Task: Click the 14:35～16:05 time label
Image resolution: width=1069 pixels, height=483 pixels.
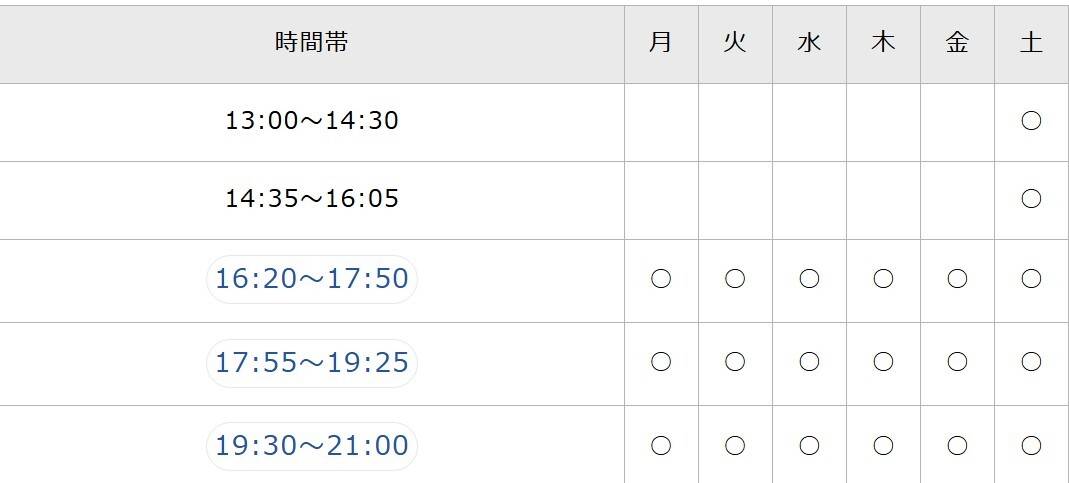Action: tap(312, 199)
